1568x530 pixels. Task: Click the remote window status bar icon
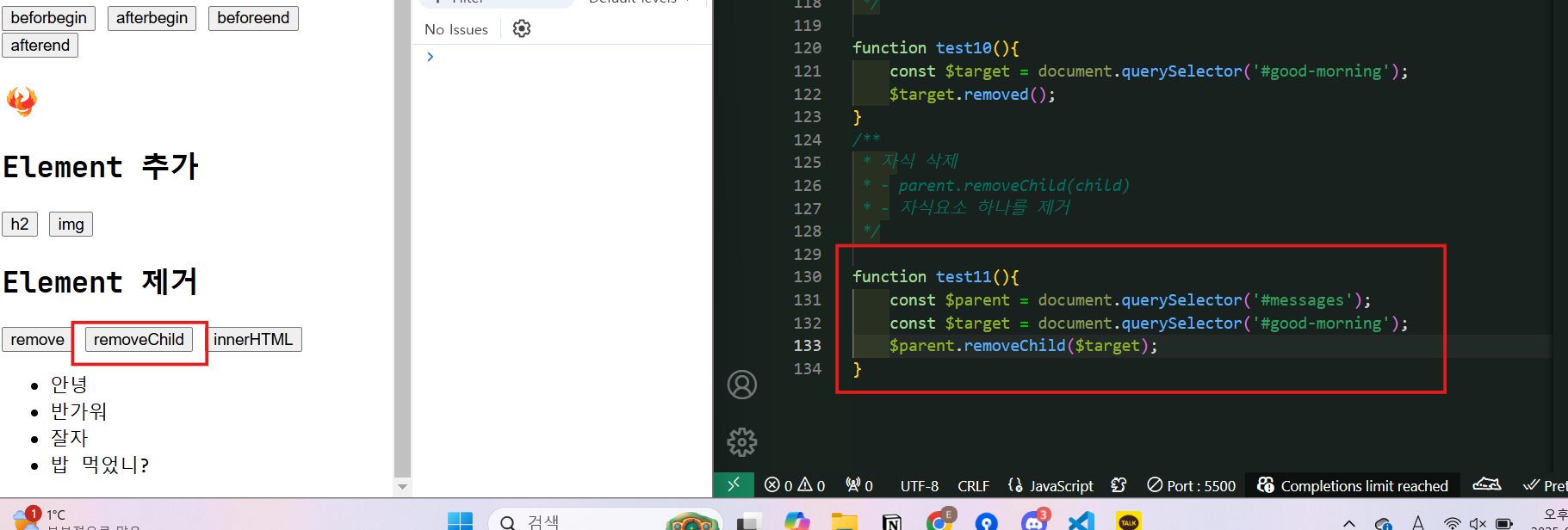pyautogui.click(x=734, y=485)
